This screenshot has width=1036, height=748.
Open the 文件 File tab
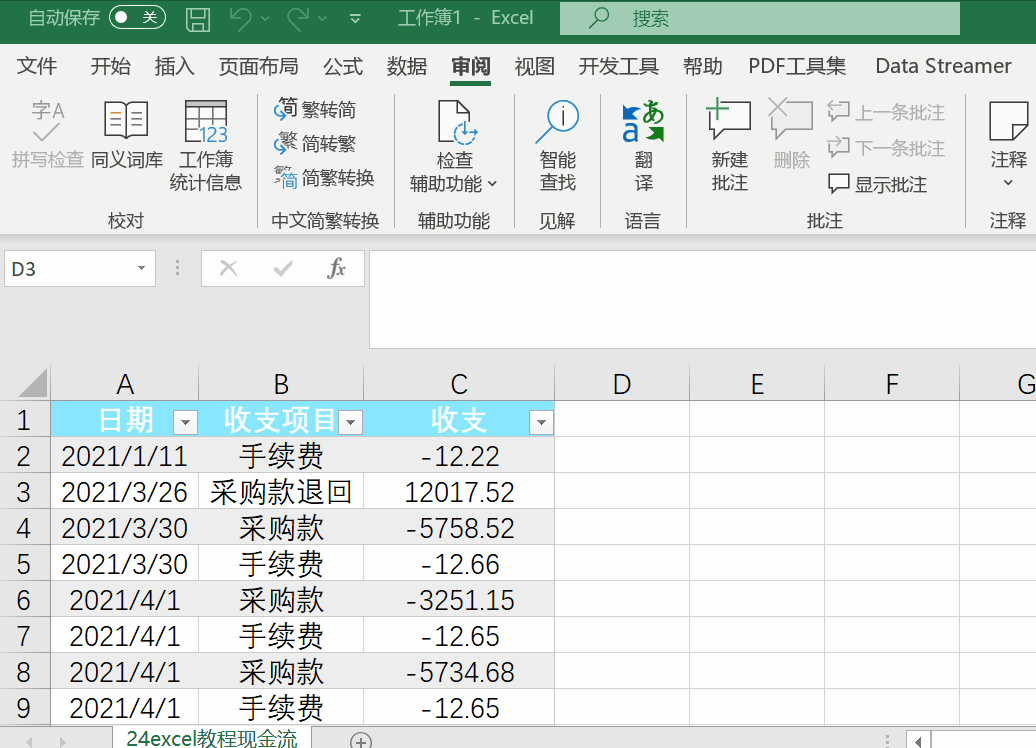[x=36, y=66]
